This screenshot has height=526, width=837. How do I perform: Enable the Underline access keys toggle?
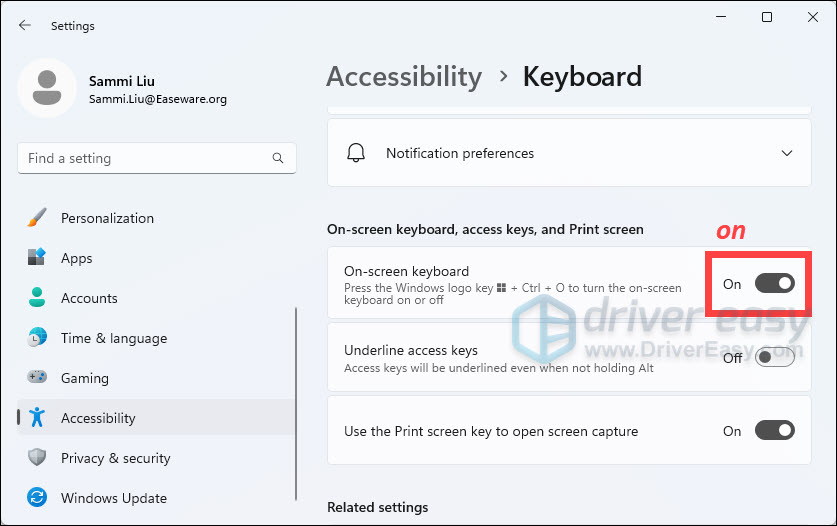pos(774,357)
